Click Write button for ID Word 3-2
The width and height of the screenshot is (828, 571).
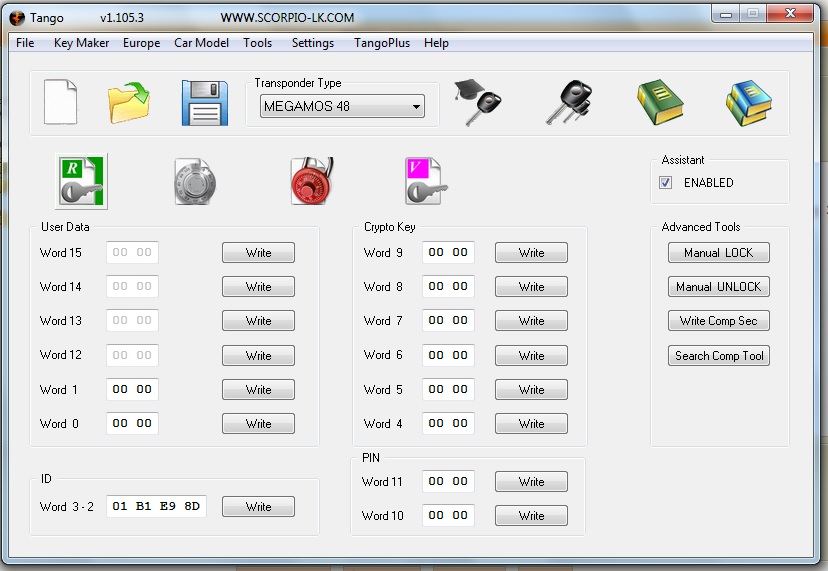[x=258, y=507]
